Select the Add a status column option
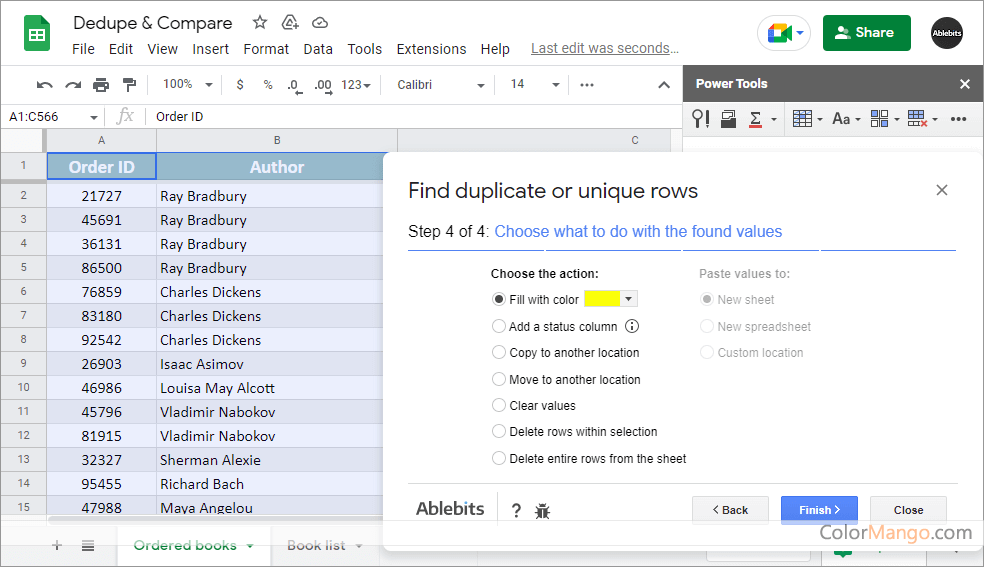Viewport: 984px width, 567px height. pyautogui.click(x=499, y=326)
